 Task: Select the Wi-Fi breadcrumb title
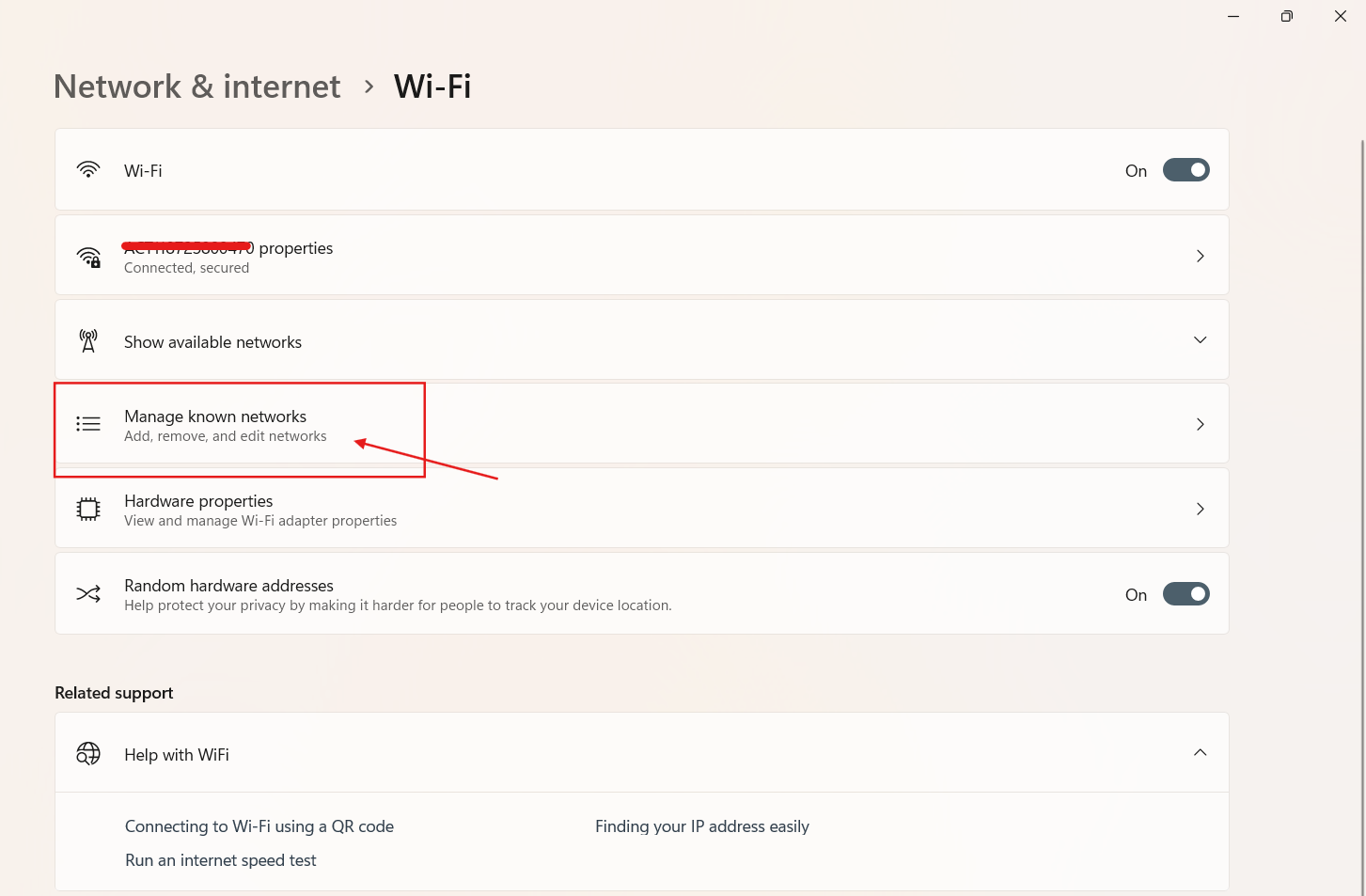click(432, 86)
